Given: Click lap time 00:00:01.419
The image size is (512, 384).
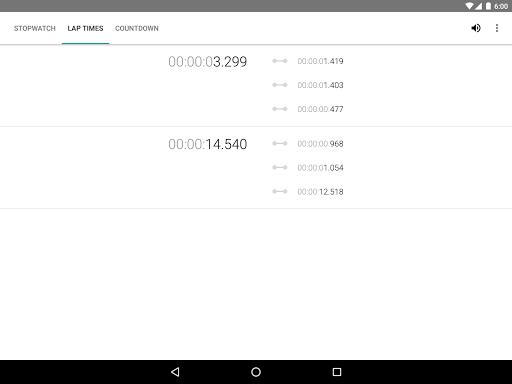Looking at the screenshot, I should point(320,61).
